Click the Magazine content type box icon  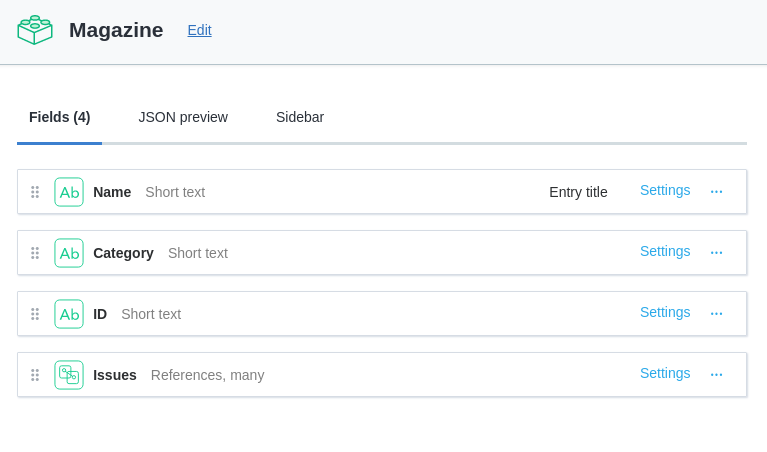point(34,30)
